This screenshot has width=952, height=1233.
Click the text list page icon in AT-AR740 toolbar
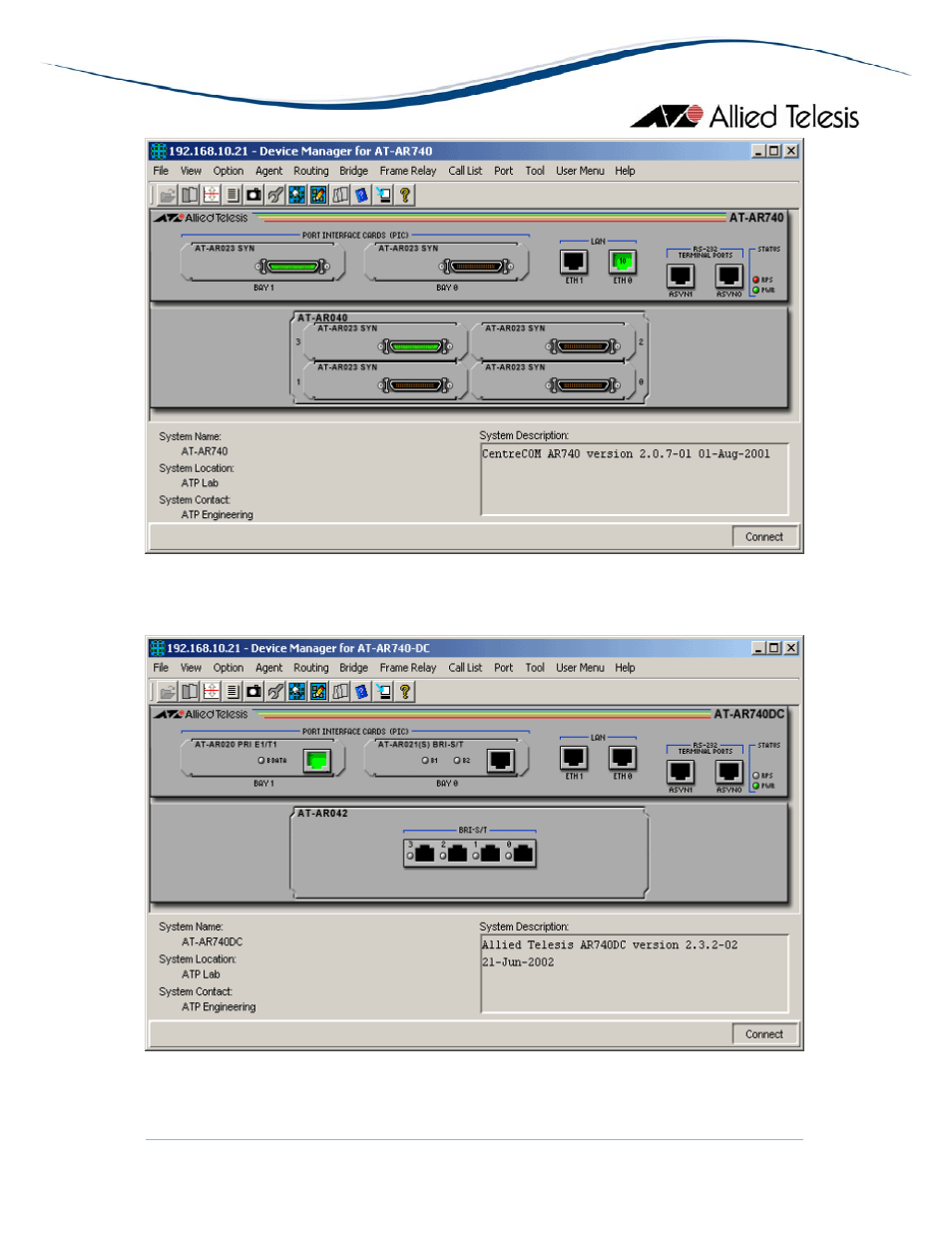(x=233, y=195)
